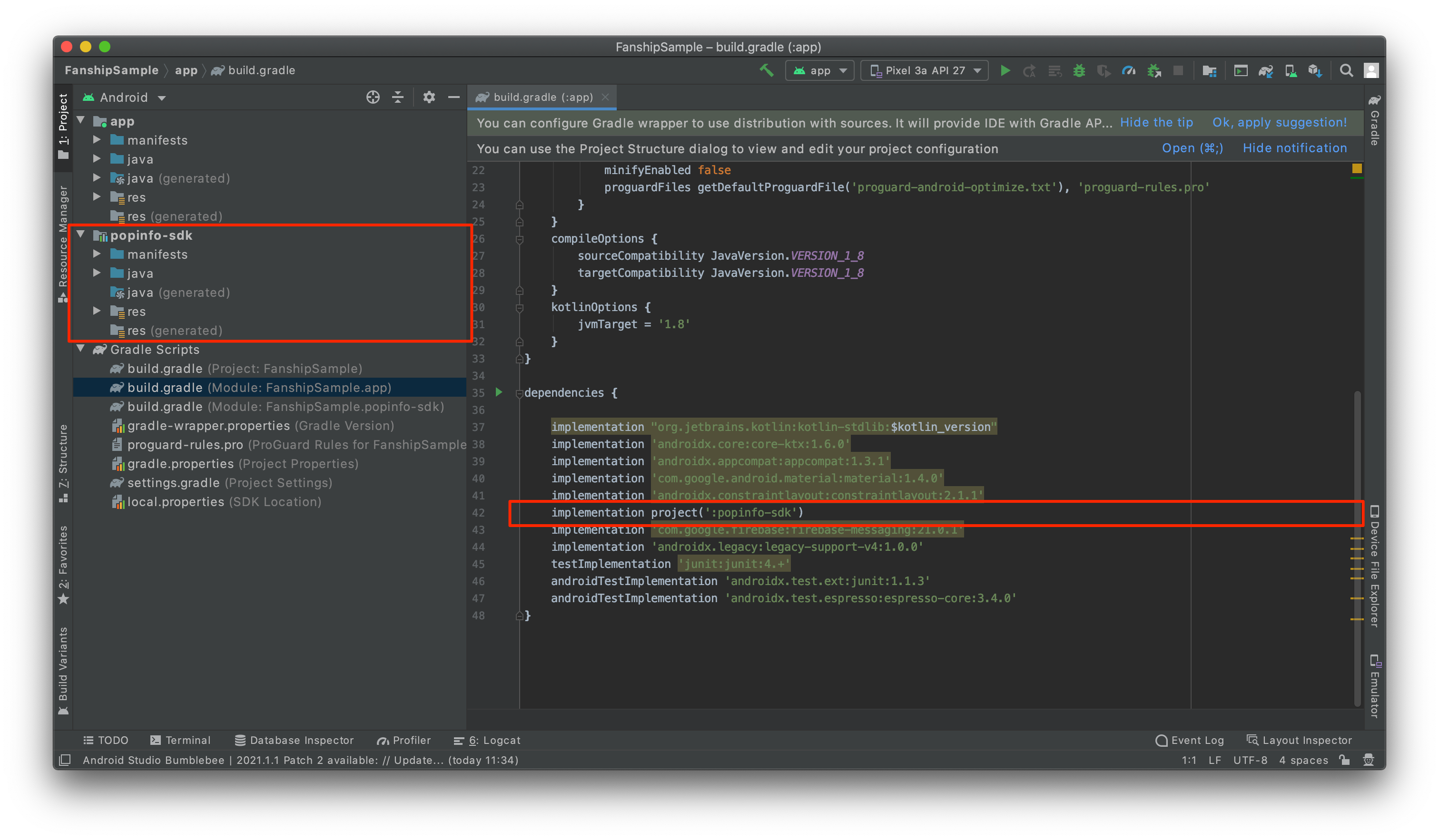The image size is (1439, 840).
Task: Click the Make Project hammer icon
Action: point(766,70)
